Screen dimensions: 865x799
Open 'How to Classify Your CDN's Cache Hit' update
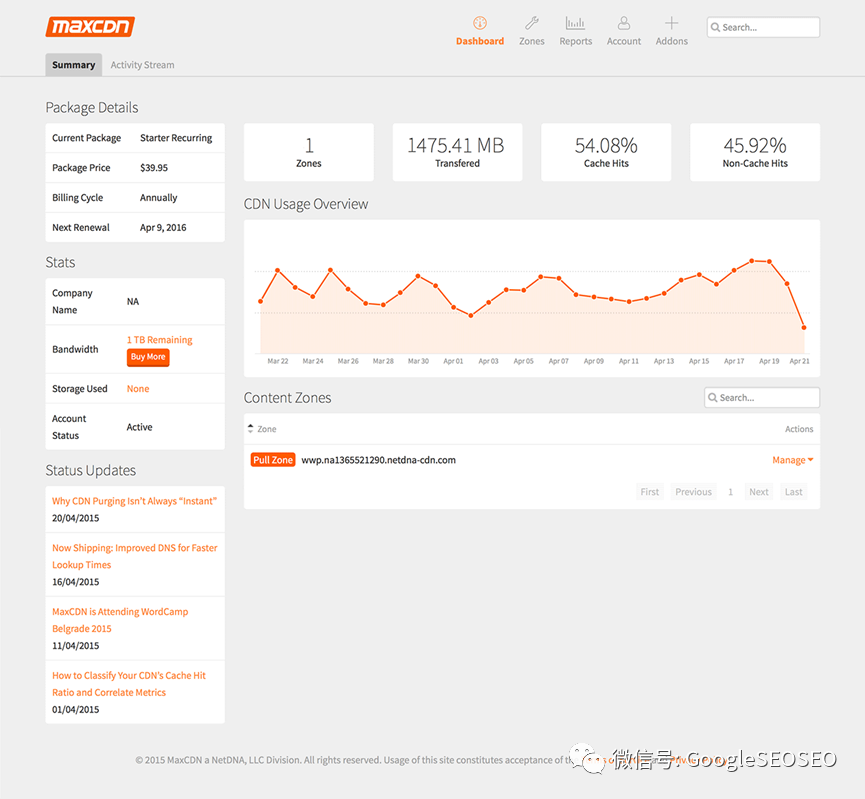tap(129, 684)
